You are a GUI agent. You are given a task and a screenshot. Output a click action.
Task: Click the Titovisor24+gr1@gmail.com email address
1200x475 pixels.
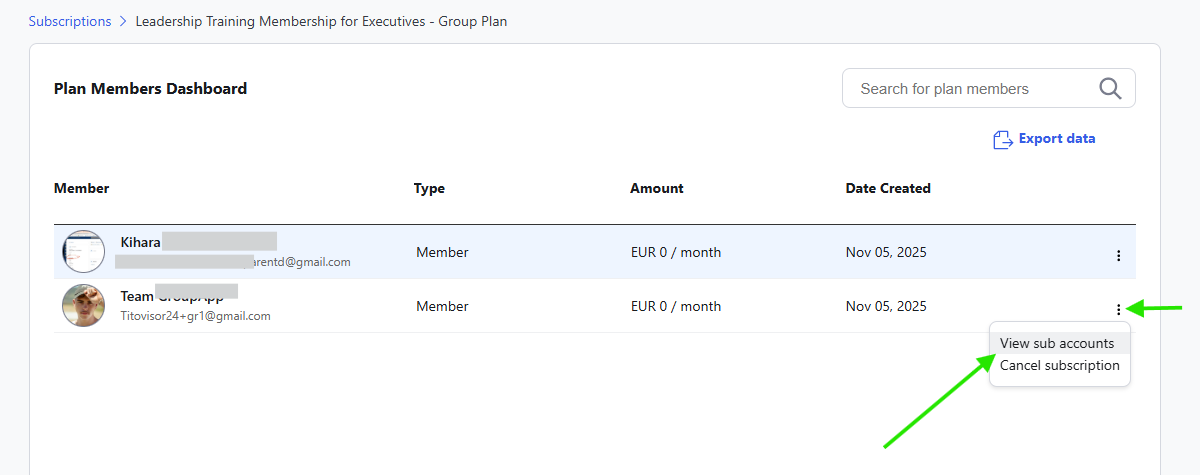click(195, 316)
